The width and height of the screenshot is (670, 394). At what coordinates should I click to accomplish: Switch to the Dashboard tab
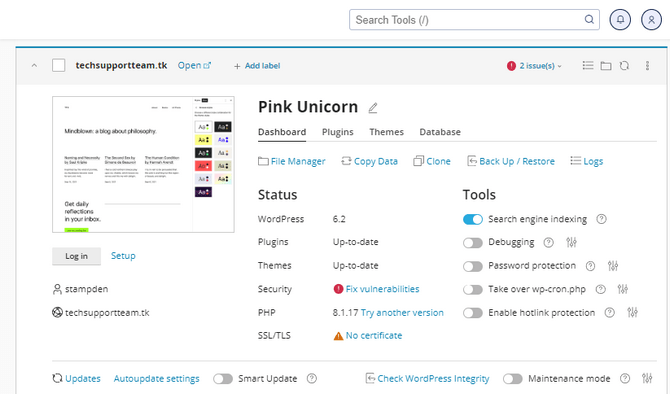pyautogui.click(x=282, y=132)
